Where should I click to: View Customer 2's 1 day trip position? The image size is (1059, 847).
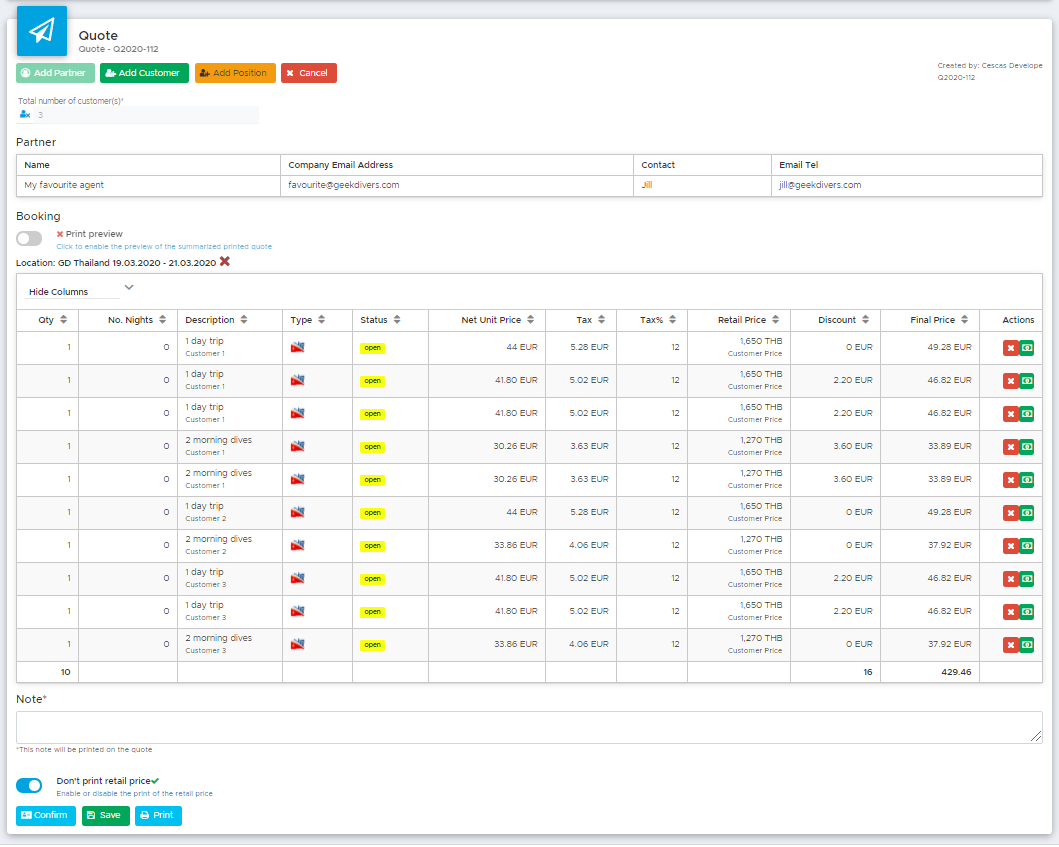click(x=1027, y=513)
